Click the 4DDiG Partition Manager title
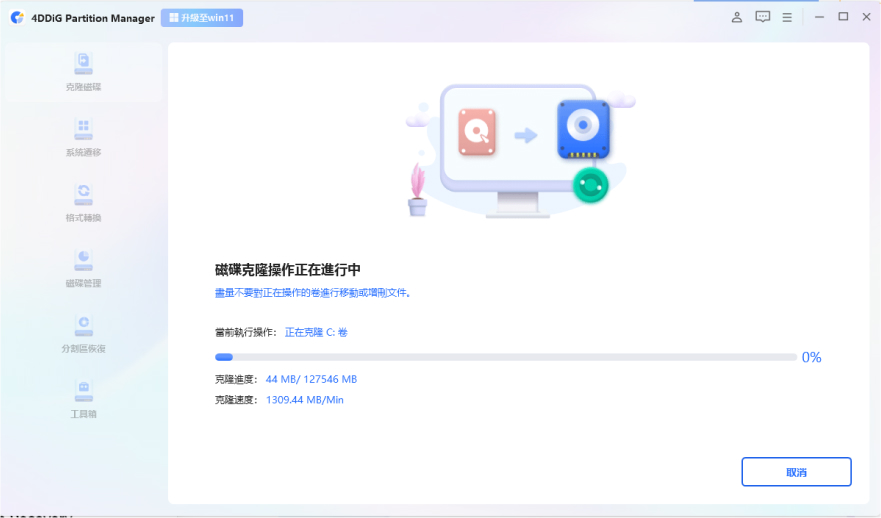This screenshot has height=518, width=881. tap(93, 18)
